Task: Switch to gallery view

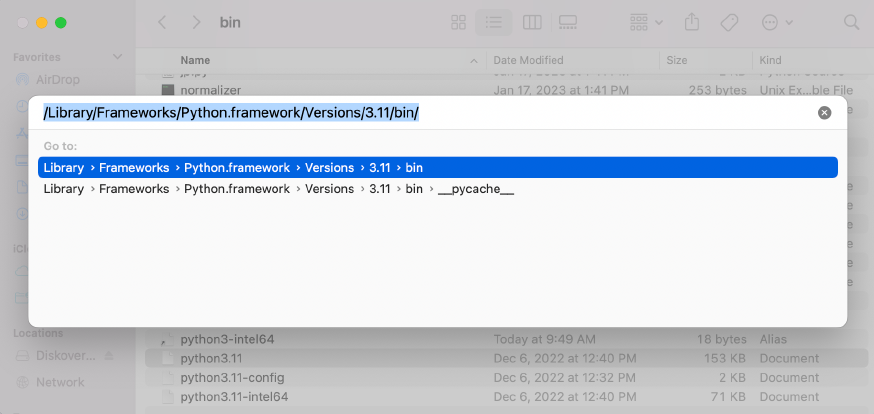Action: tap(568, 22)
